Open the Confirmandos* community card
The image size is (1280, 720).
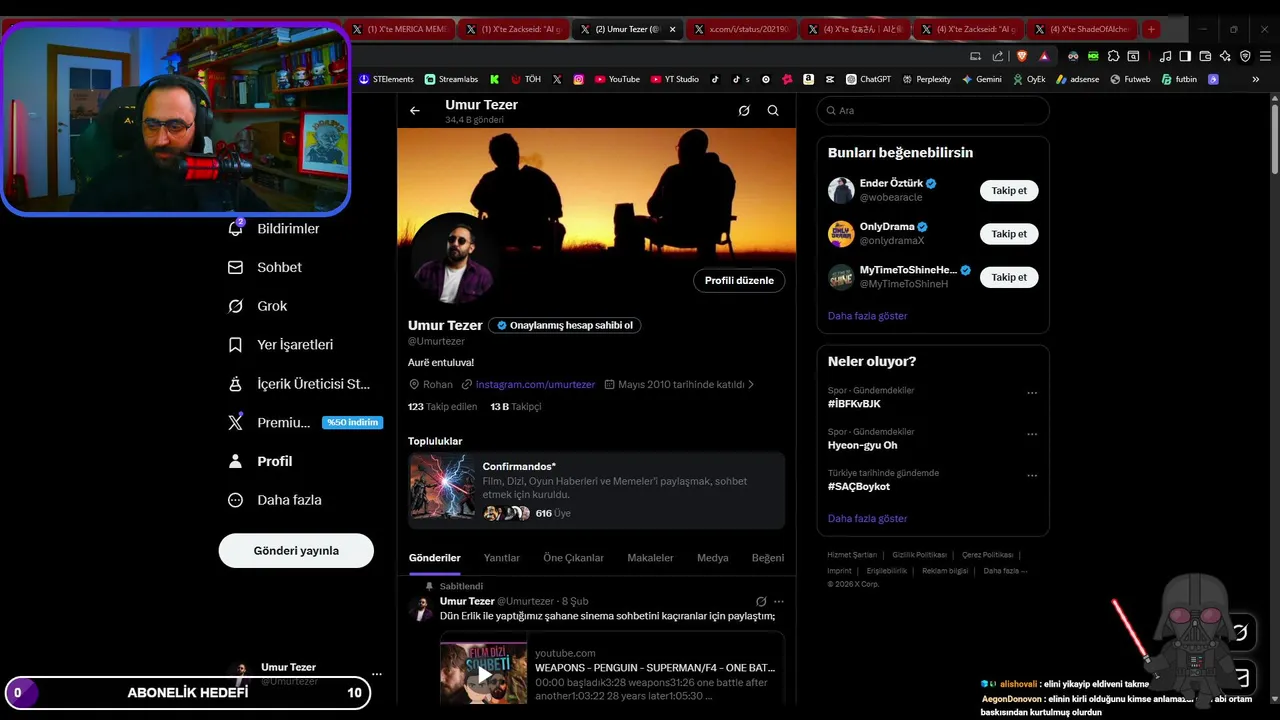(596, 490)
